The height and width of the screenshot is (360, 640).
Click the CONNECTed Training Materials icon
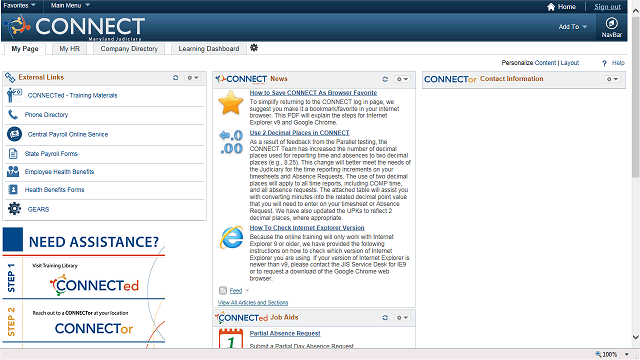(x=14, y=95)
